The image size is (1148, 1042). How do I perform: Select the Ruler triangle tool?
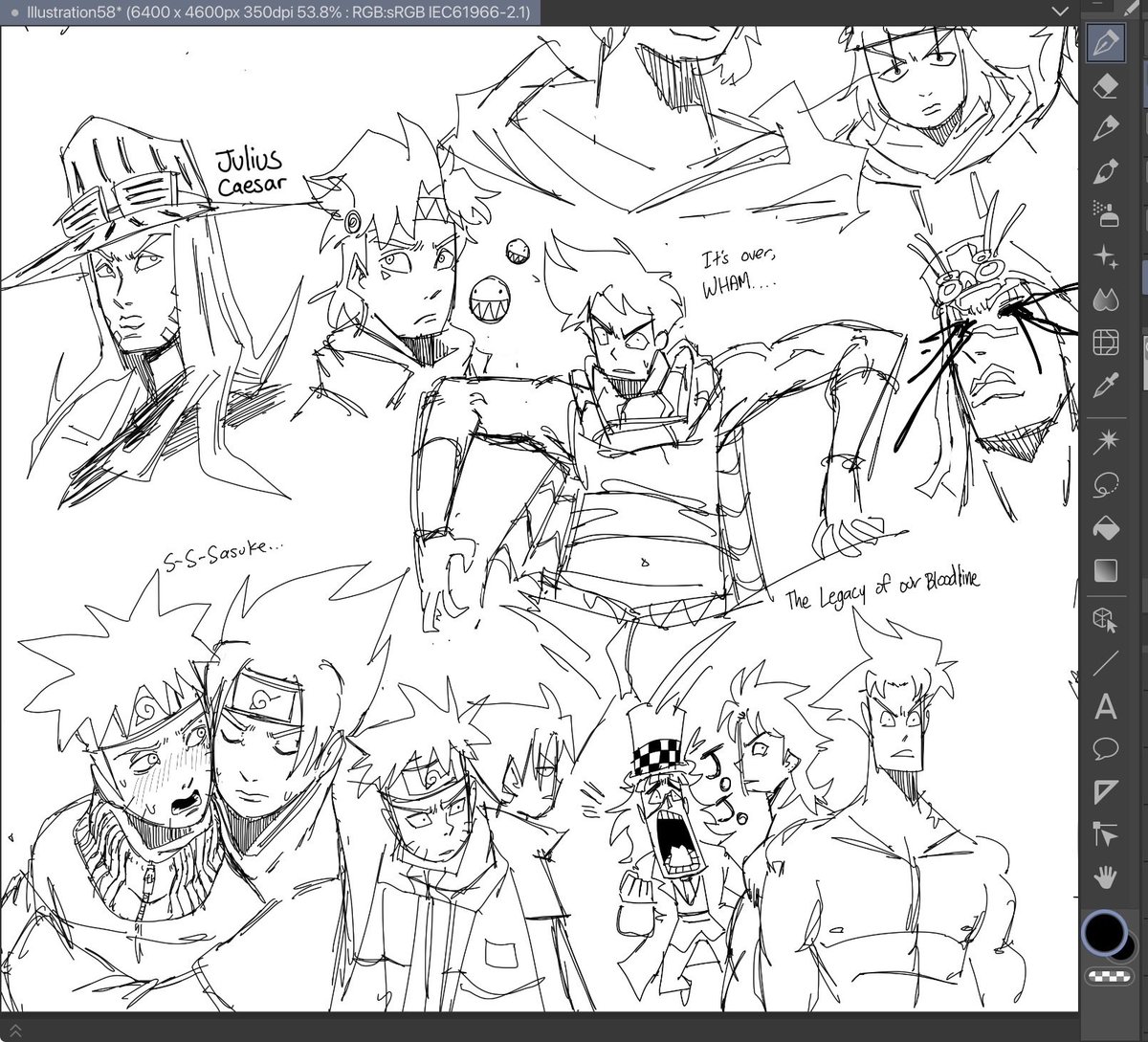click(x=1106, y=791)
